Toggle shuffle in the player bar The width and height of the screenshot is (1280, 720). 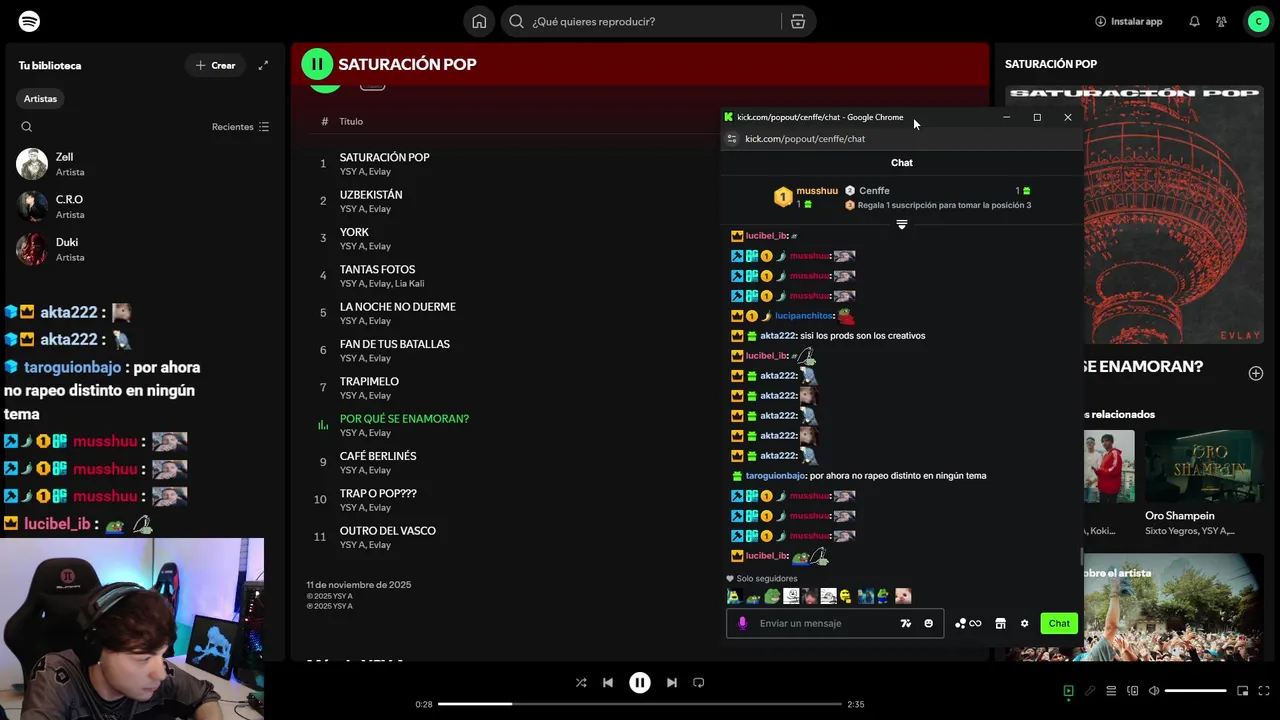(581, 683)
